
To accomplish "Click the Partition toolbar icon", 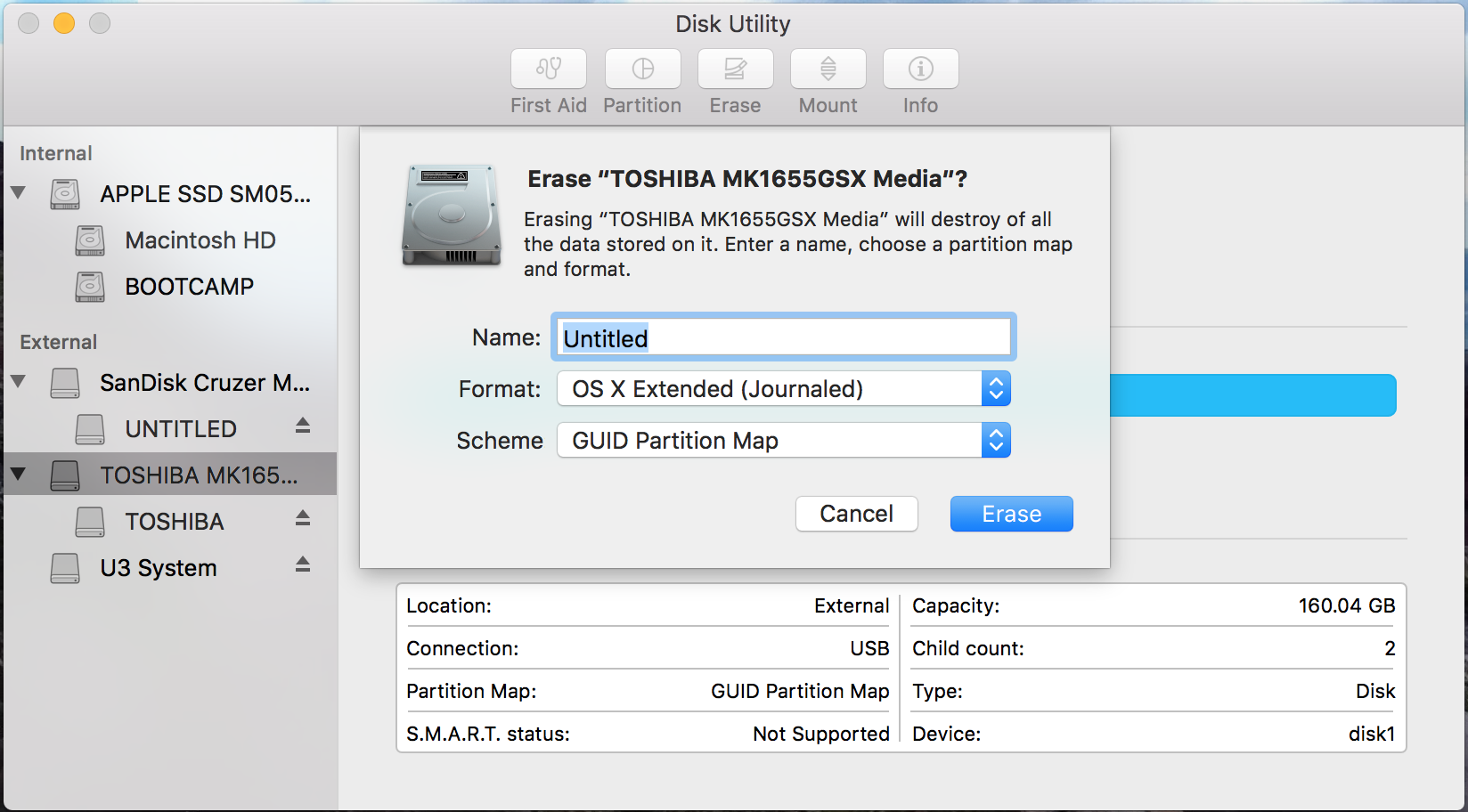I will [x=643, y=69].
